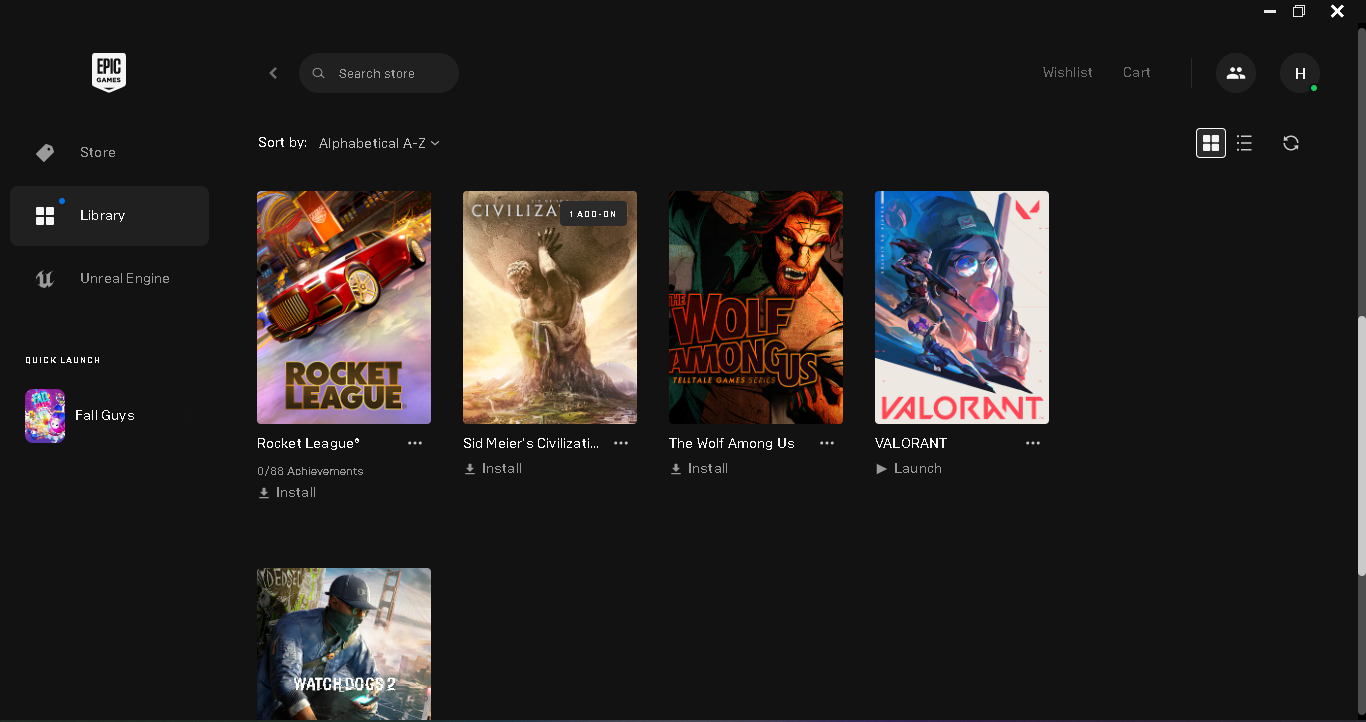
Task: Click the Fall Guys quick launch icon
Action: coord(45,416)
